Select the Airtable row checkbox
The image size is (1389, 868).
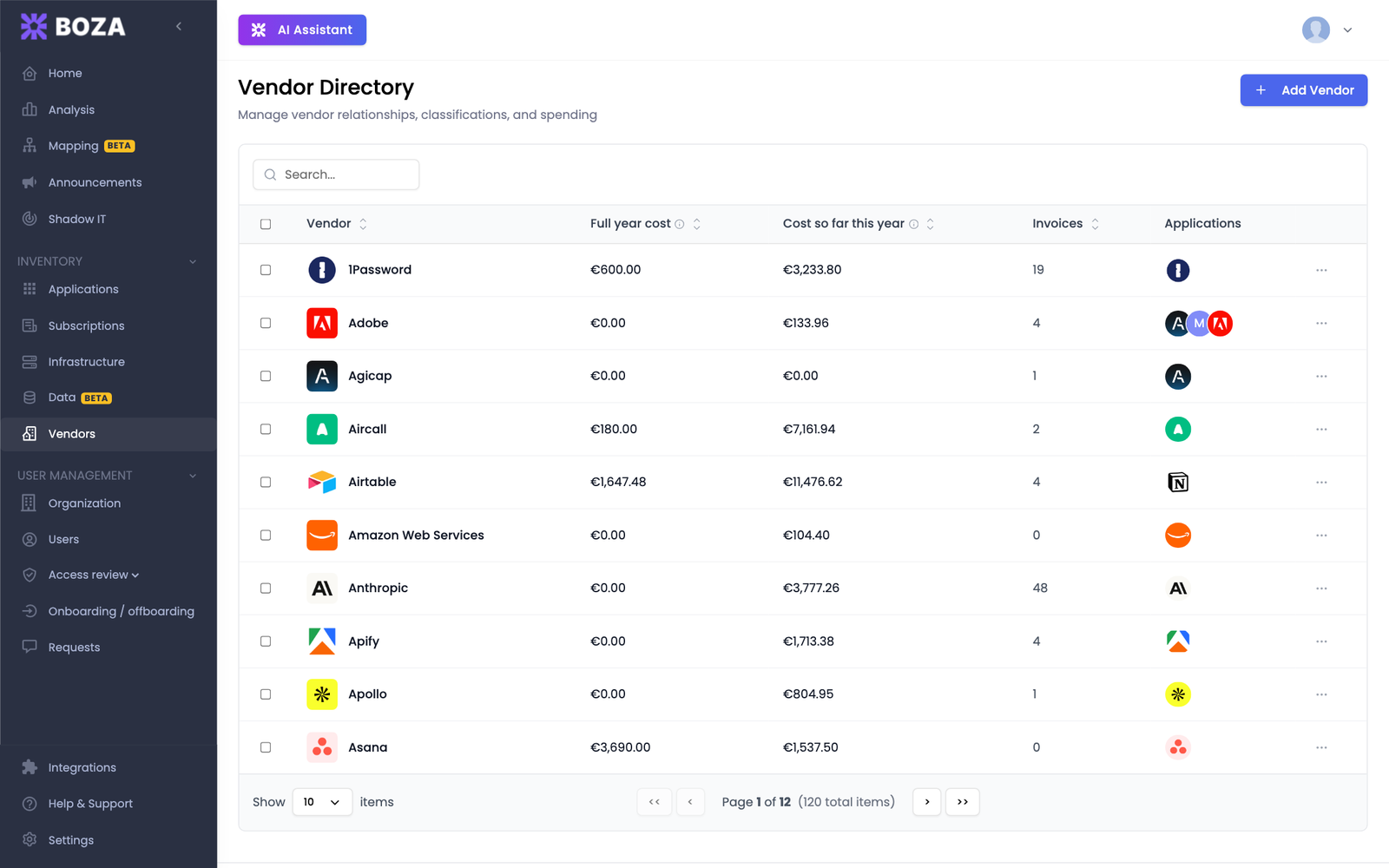(266, 482)
